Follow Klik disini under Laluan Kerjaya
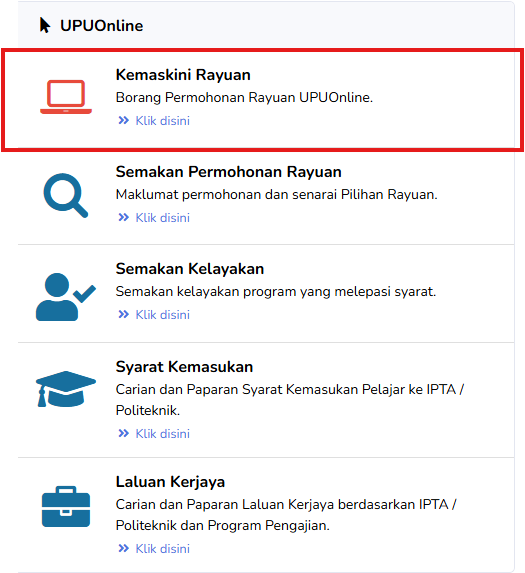The width and height of the screenshot is (525, 573). pyautogui.click(x=163, y=549)
